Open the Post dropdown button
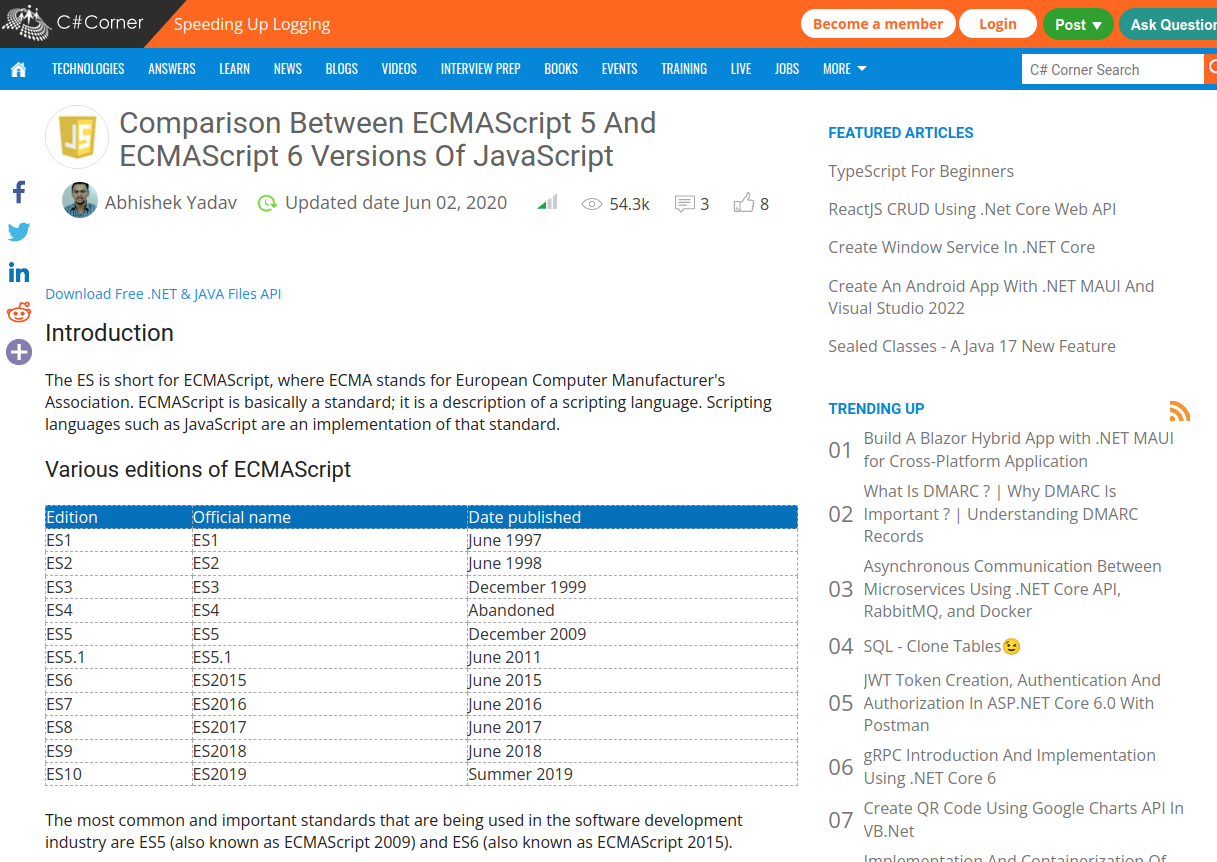Screen dimensions: 1217x862 coord(1078,24)
